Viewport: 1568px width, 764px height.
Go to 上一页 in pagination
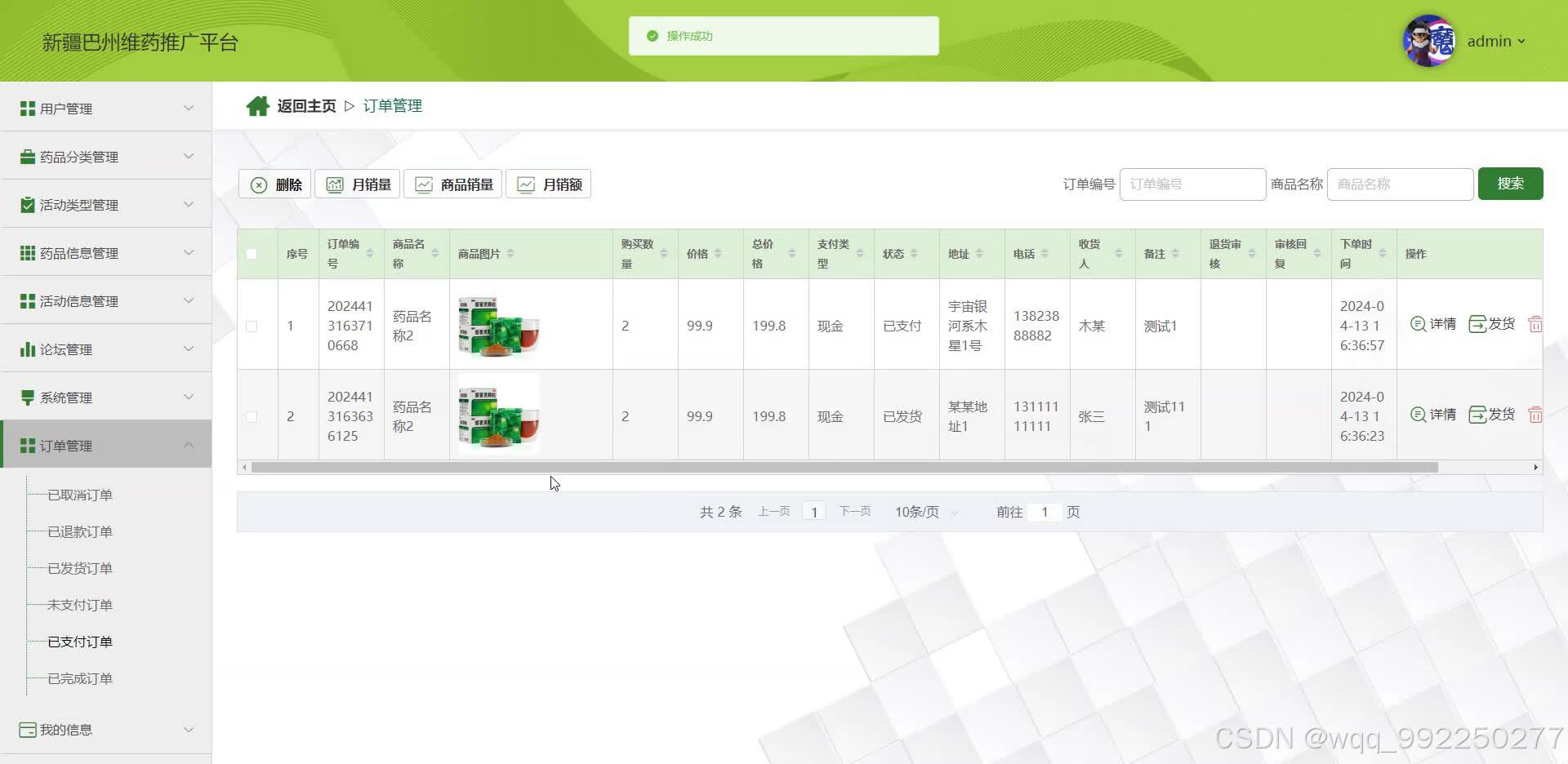(774, 512)
